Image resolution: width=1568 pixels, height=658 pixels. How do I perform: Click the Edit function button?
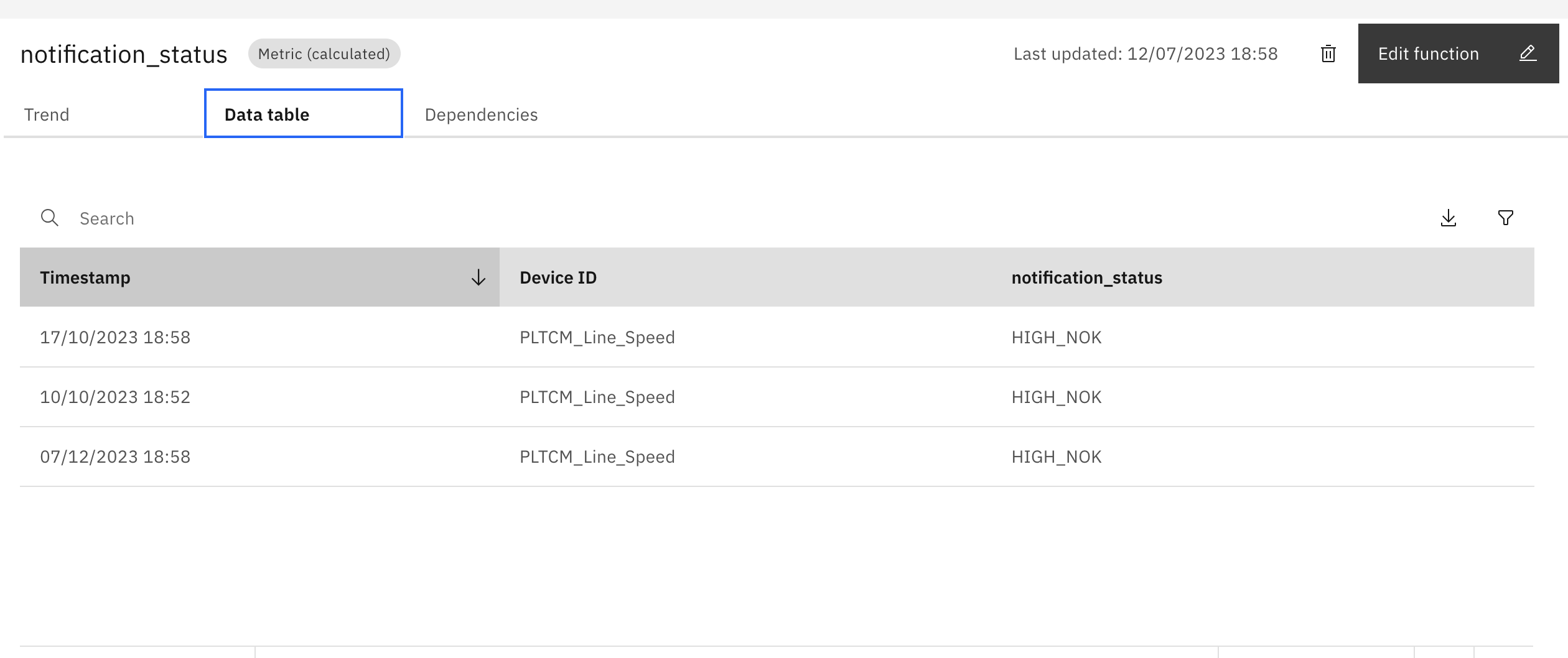click(1428, 54)
